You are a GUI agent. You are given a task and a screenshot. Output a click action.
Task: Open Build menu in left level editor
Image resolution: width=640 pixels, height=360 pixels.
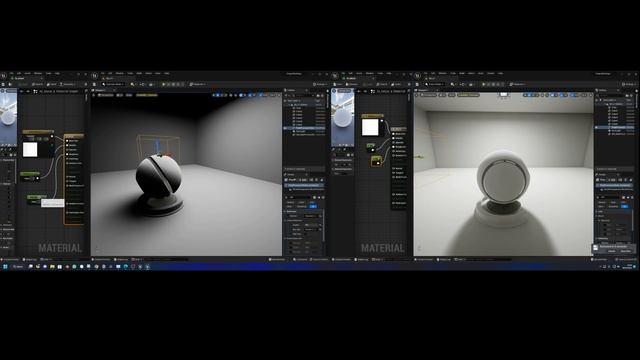tap(139, 73)
